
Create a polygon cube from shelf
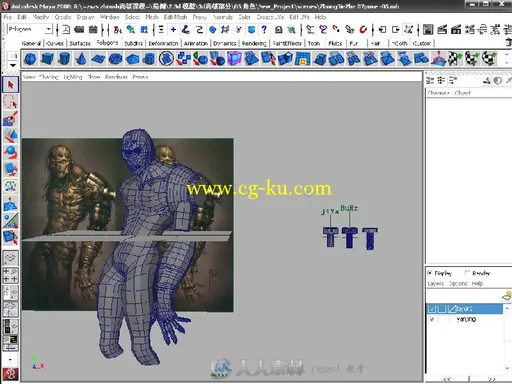pyautogui.click(x=47, y=59)
